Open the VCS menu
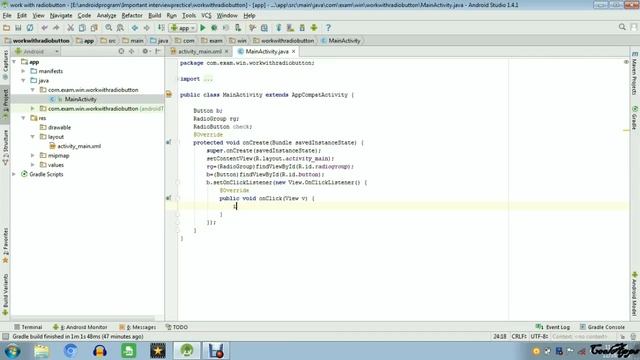Image resolution: width=640 pixels, height=360 pixels. coord(206,16)
